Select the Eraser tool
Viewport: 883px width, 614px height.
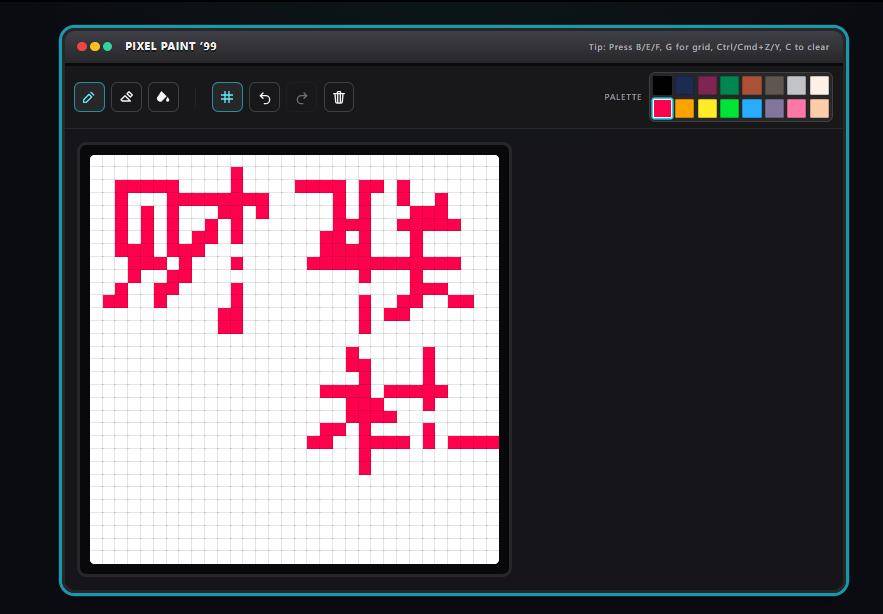click(x=126, y=97)
